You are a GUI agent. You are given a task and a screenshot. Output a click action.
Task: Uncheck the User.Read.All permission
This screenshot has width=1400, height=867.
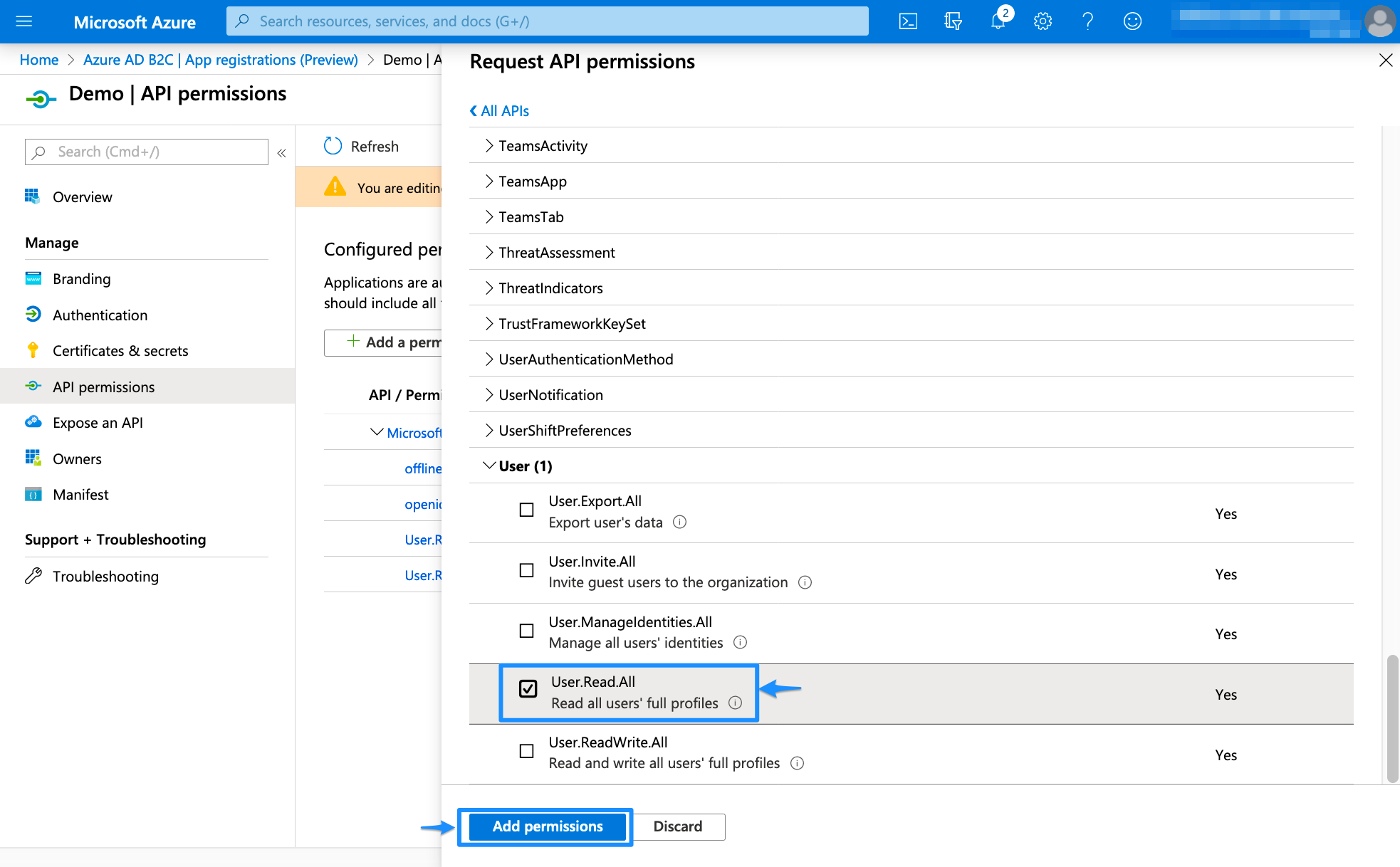(527, 689)
